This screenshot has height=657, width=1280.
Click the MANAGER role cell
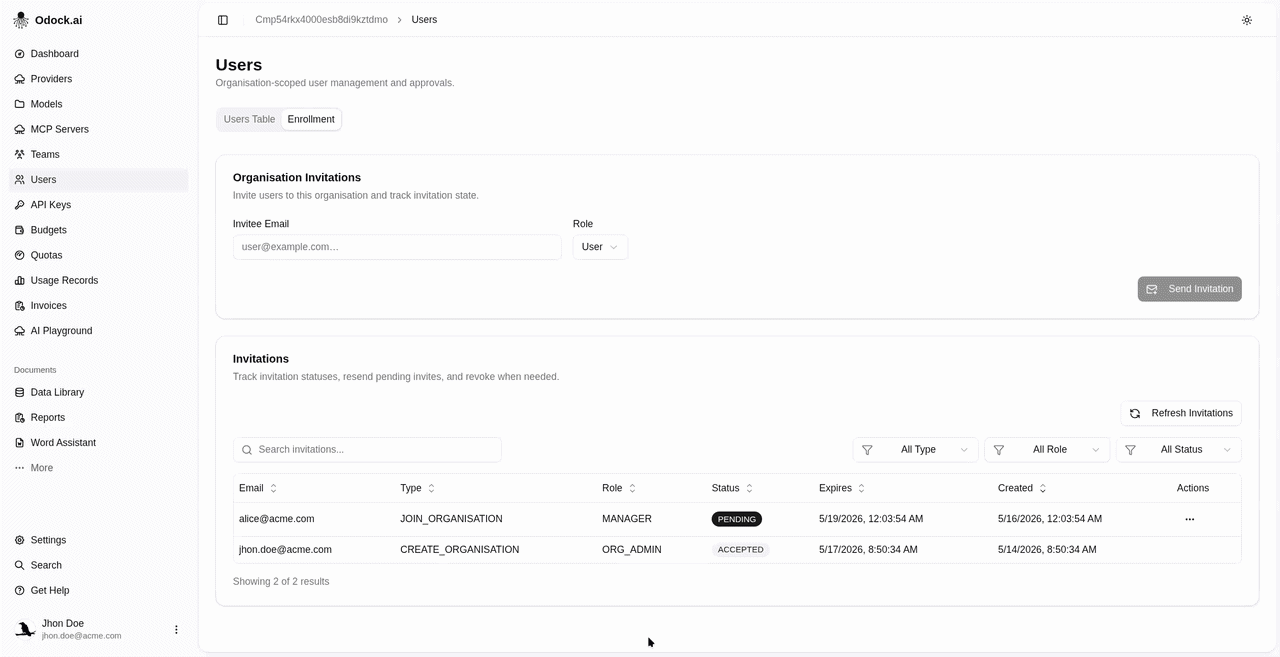tap(627, 519)
